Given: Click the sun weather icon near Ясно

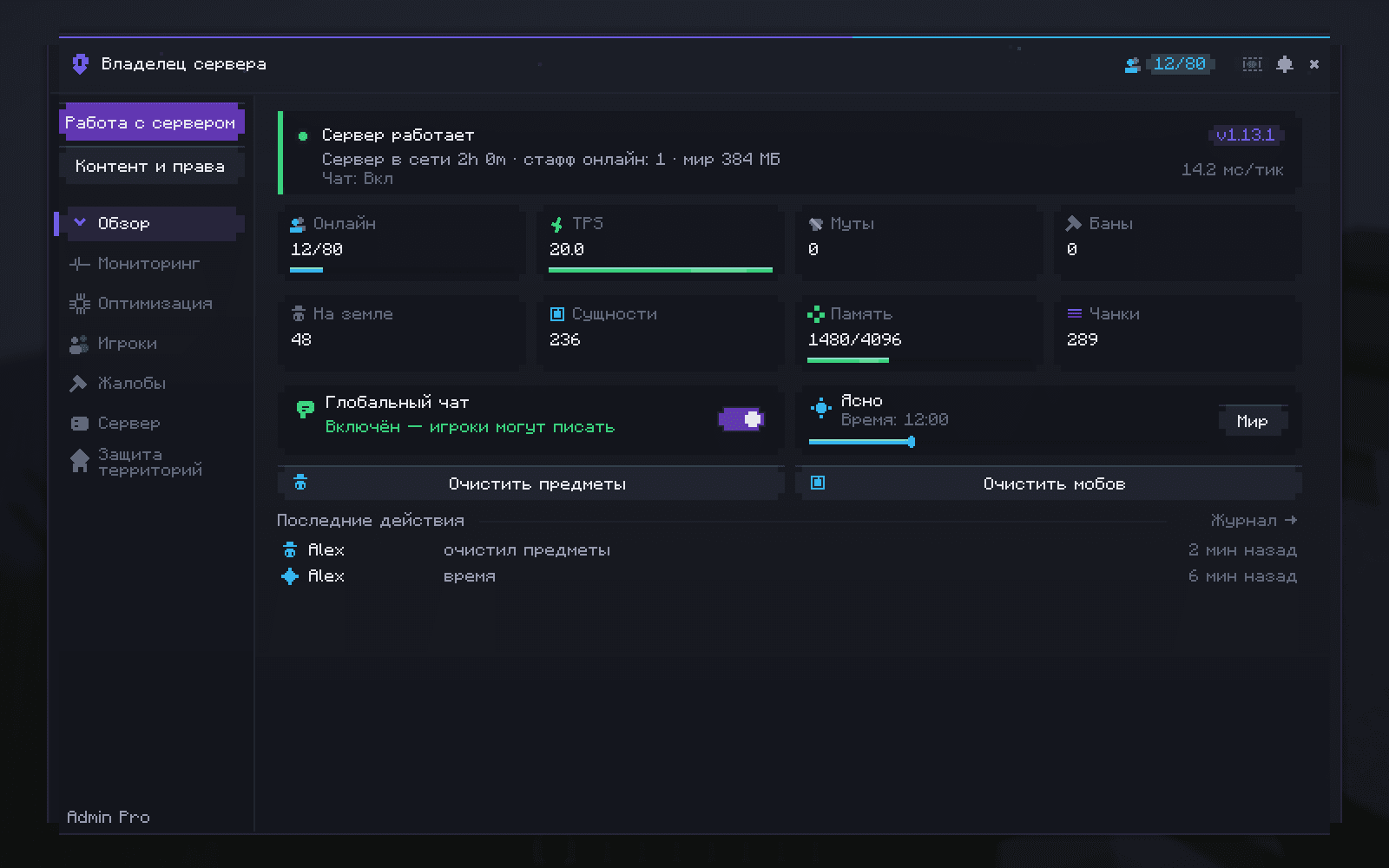Looking at the screenshot, I should pos(820,407).
